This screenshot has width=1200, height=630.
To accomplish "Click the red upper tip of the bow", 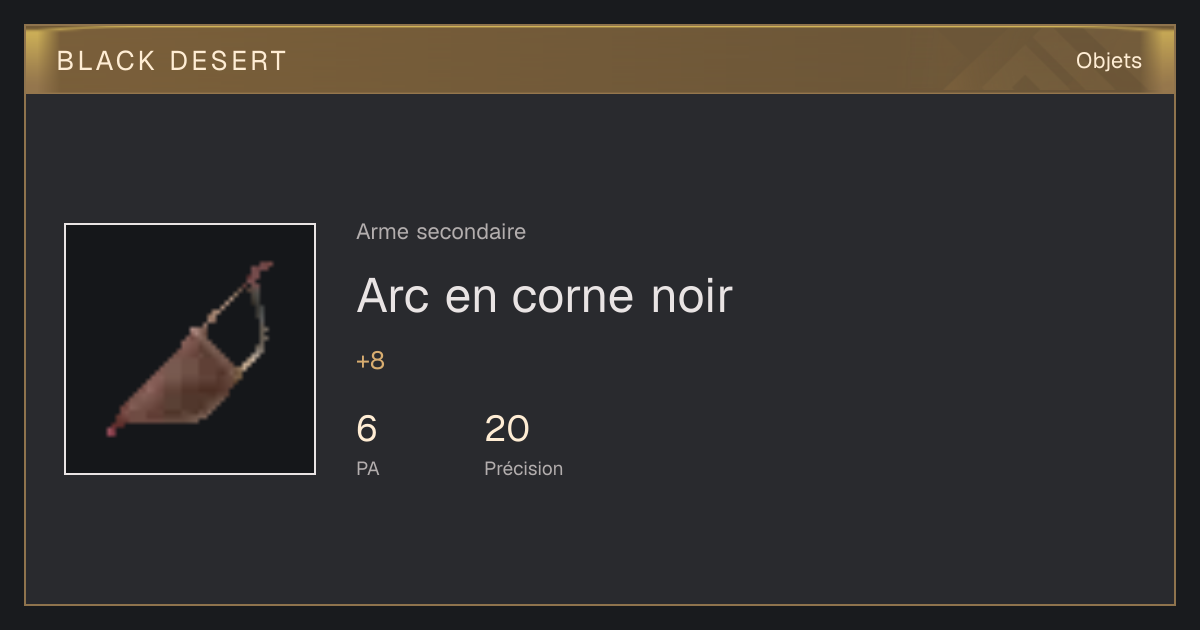I will pyautogui.click(x=263, y=269).
